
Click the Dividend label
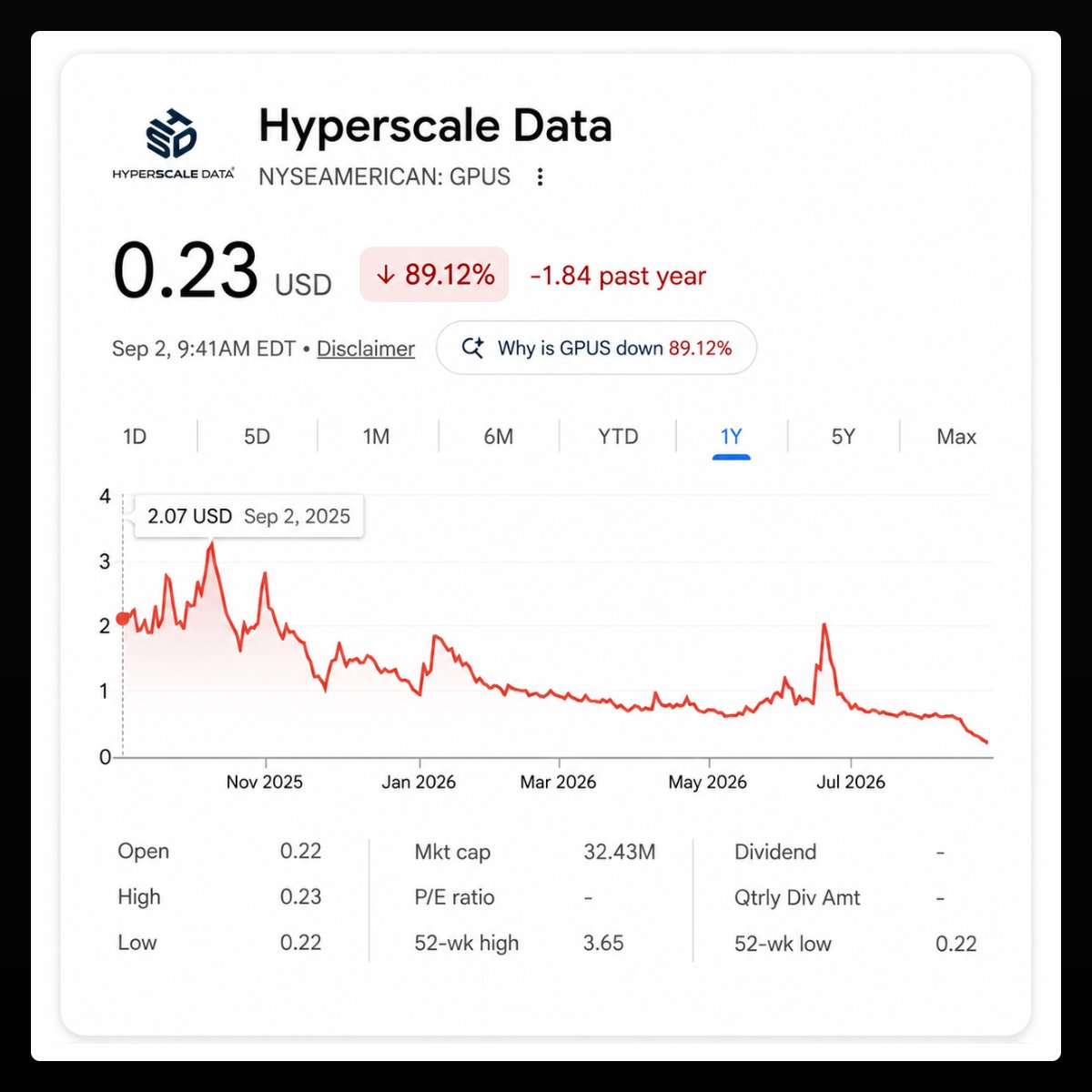[775, 852]
